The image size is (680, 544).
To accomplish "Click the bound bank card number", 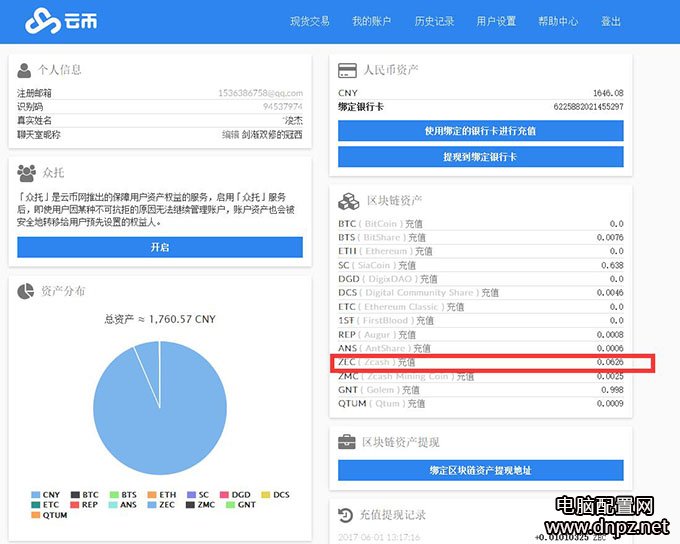I will (588, 107).
